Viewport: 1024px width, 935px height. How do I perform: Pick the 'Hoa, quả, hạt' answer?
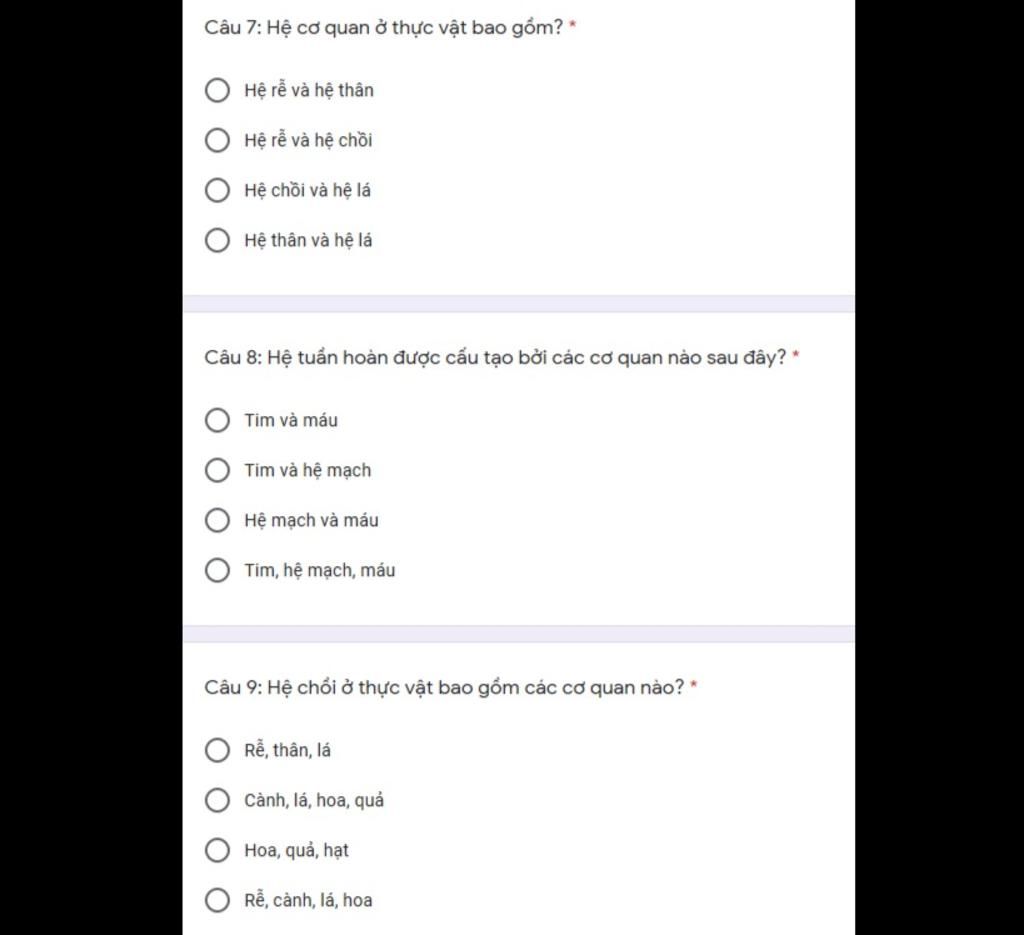(217, 850)
